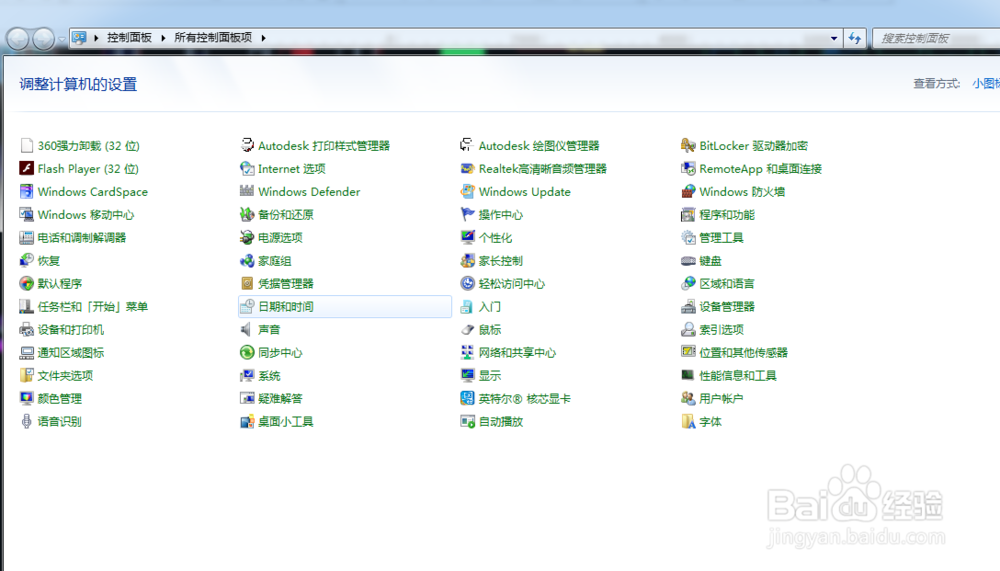Open the Windows Defender icon
1000x571 pixels.
tap(247, 191)
